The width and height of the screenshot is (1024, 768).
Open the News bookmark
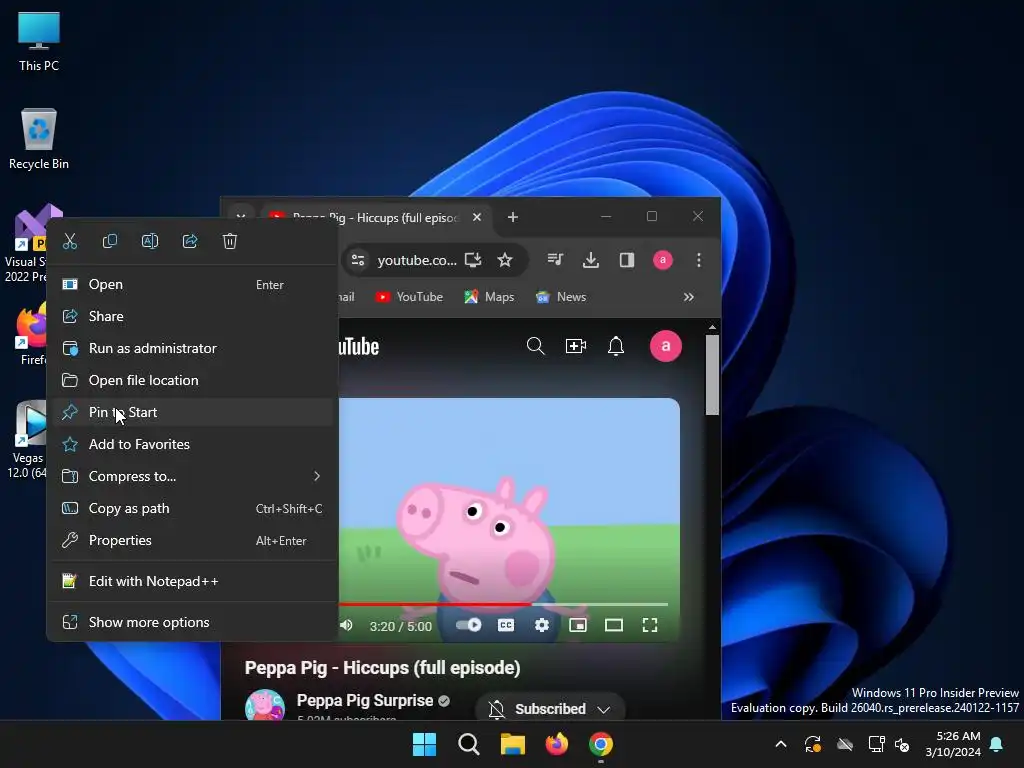[561, 297]
